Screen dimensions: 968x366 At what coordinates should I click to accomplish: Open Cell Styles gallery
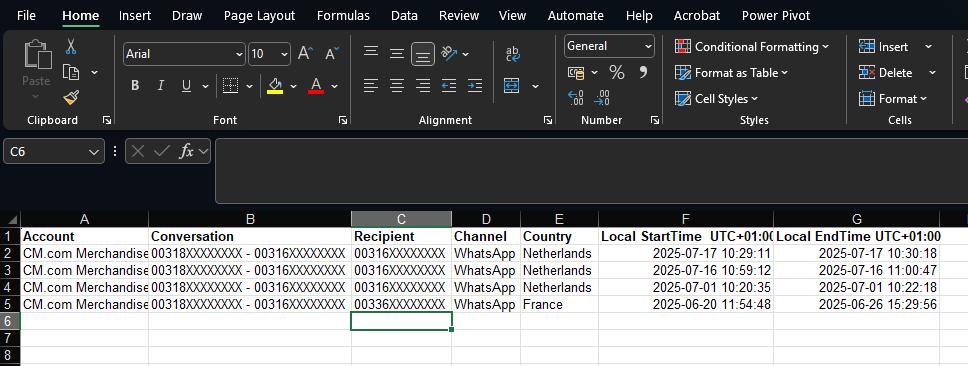[717, 99]
